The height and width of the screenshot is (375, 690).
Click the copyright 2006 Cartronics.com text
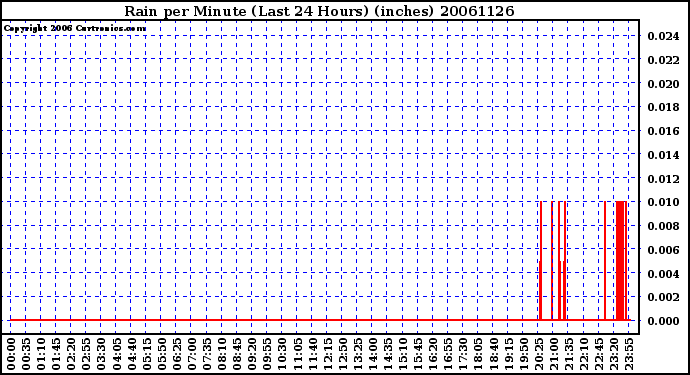tap(75, 28)
